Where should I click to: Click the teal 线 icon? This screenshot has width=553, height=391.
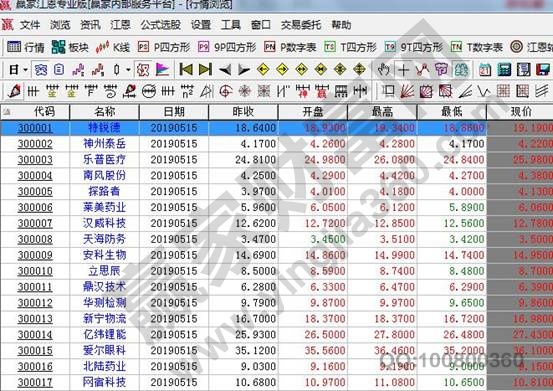coord(460,70)
